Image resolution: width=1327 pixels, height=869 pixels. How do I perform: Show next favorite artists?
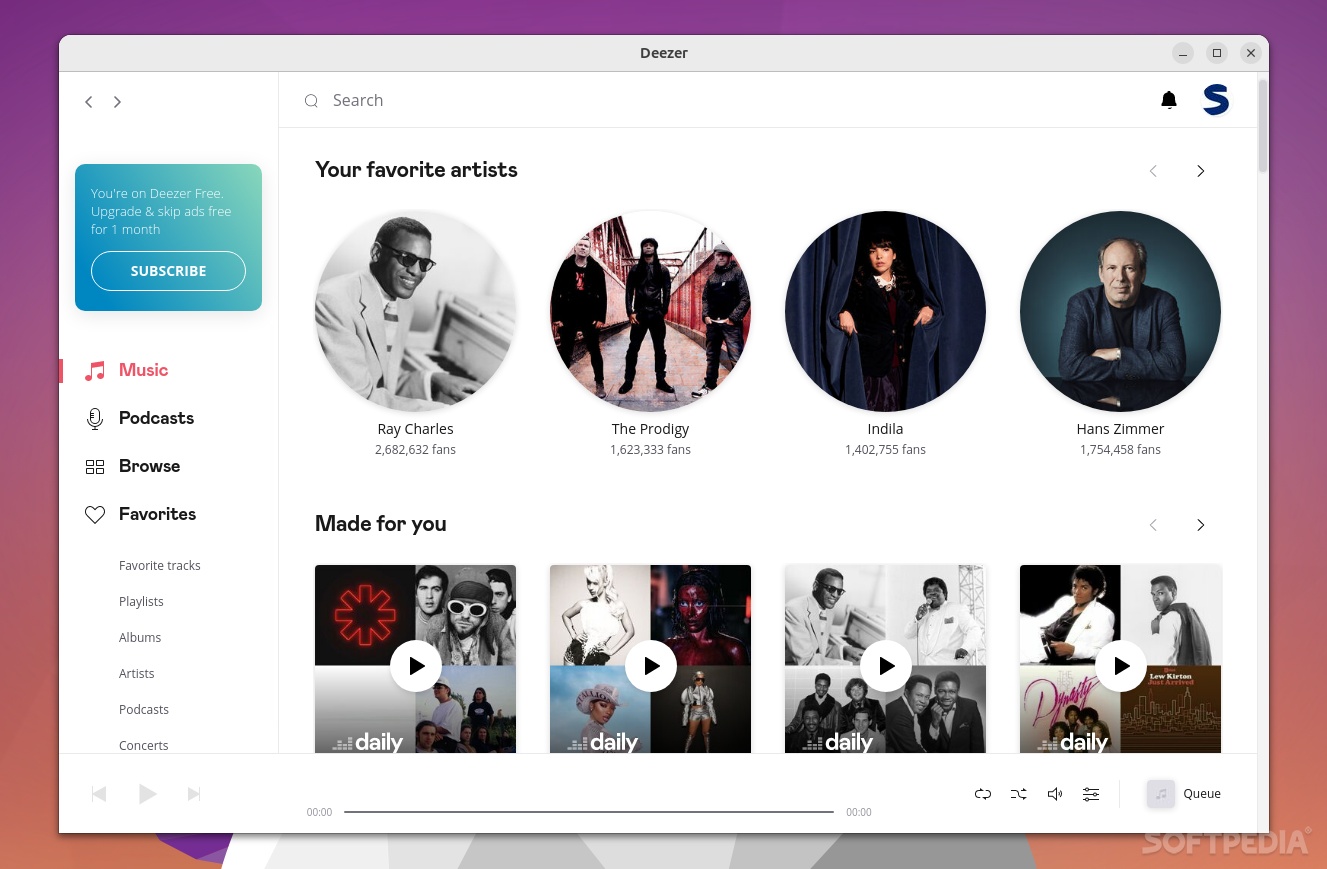1201,171
